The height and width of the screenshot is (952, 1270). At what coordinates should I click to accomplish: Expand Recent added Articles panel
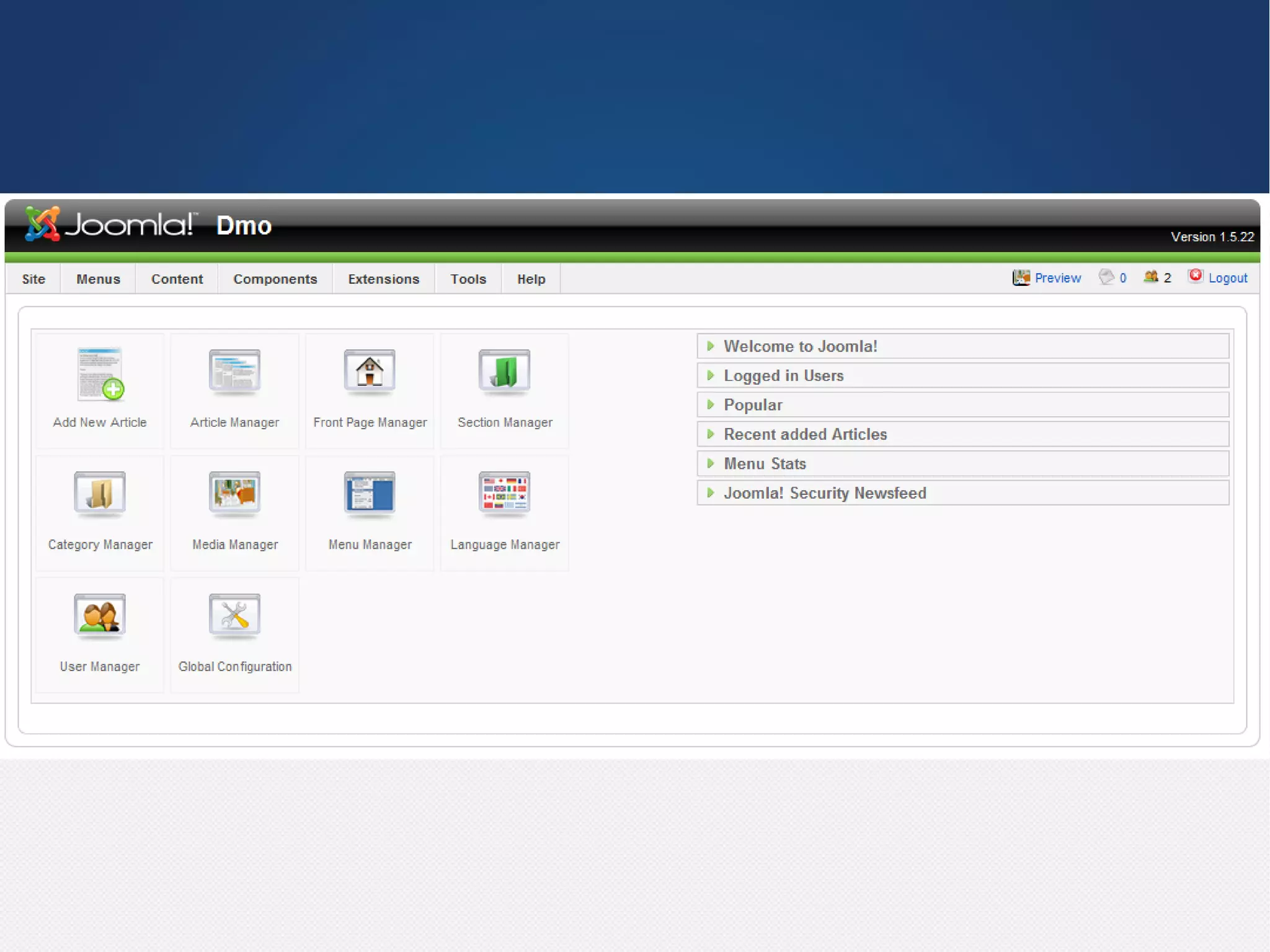(x=805, y=434)
